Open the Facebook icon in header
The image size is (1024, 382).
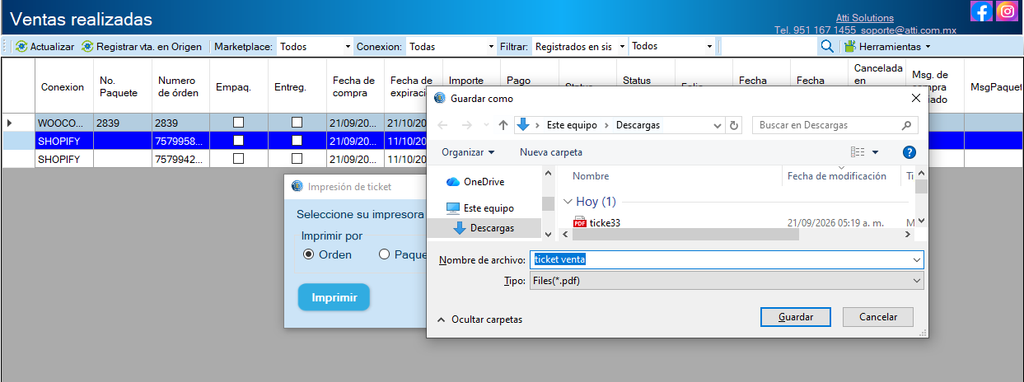click(981, 11)
